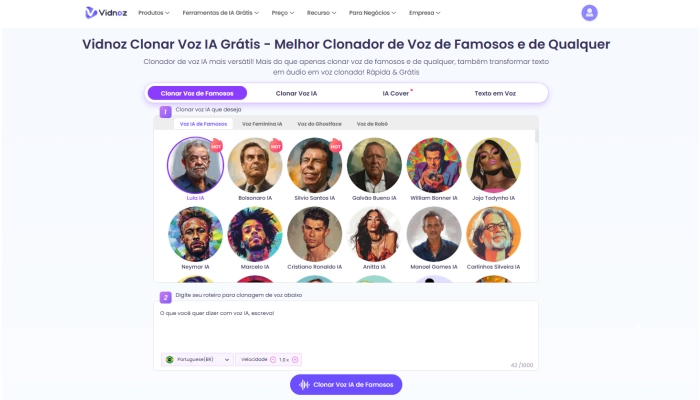Image resolution: width=700 pixels, height=400 pixels.
Task: Open the Voz Feminina IA category tab
Action: tap(262, 124)
